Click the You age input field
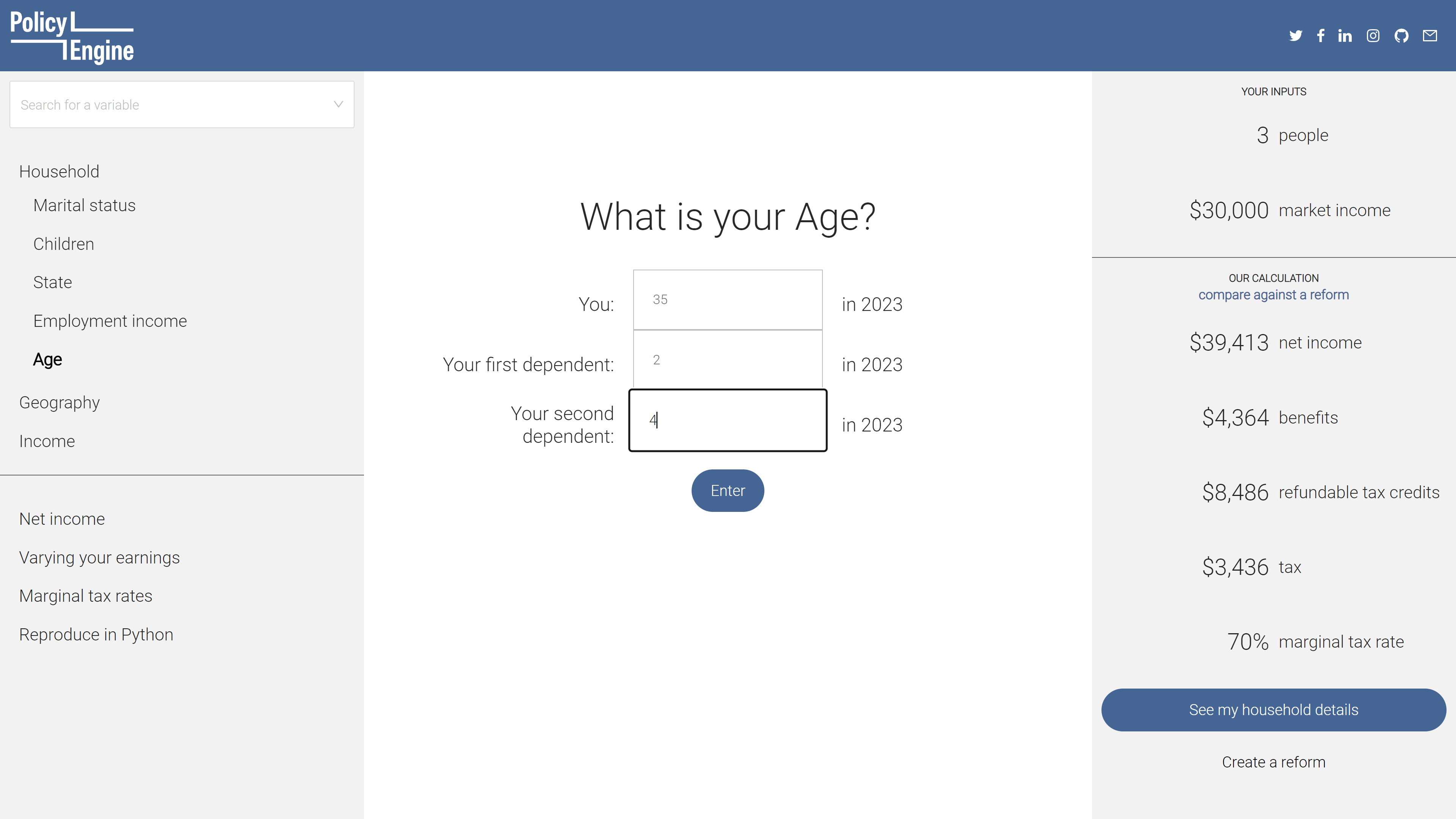Screen dimensions: 1456x819 [x=728, y=300]
